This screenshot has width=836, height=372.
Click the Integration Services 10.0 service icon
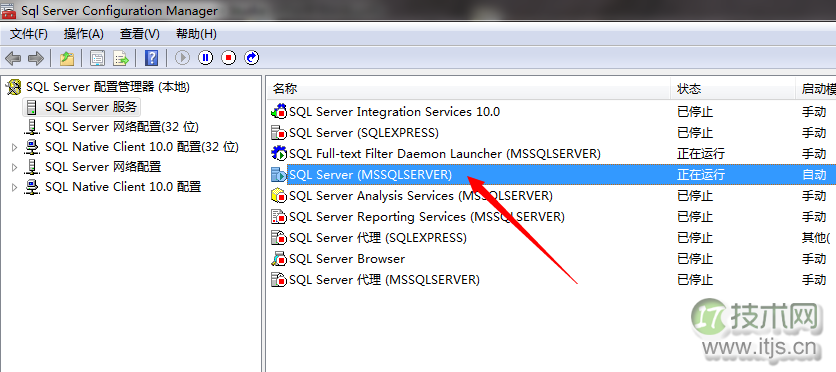pyautogui.click(x=279, y=112)
